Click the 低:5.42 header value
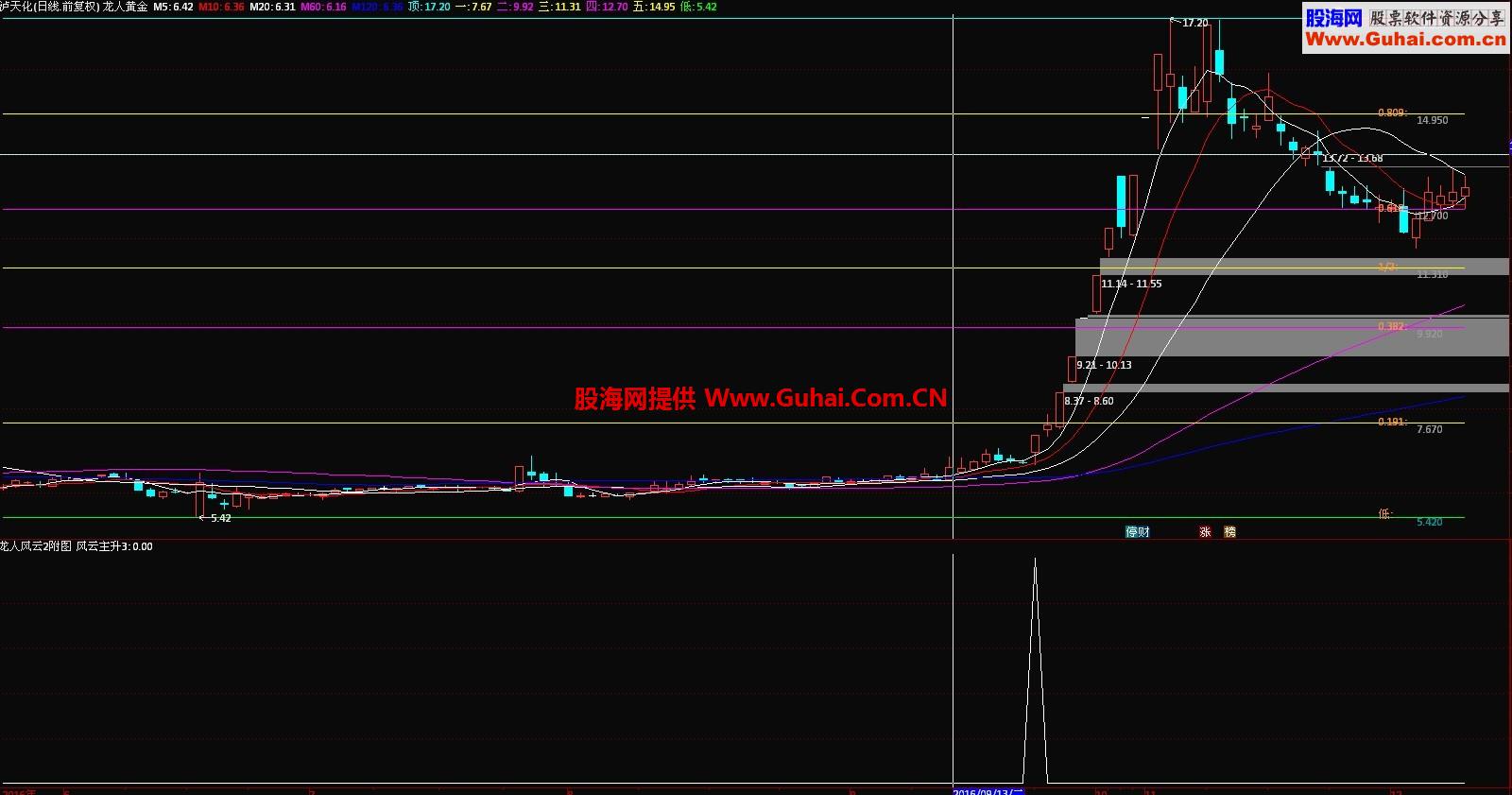 click(x=699, y=7)
